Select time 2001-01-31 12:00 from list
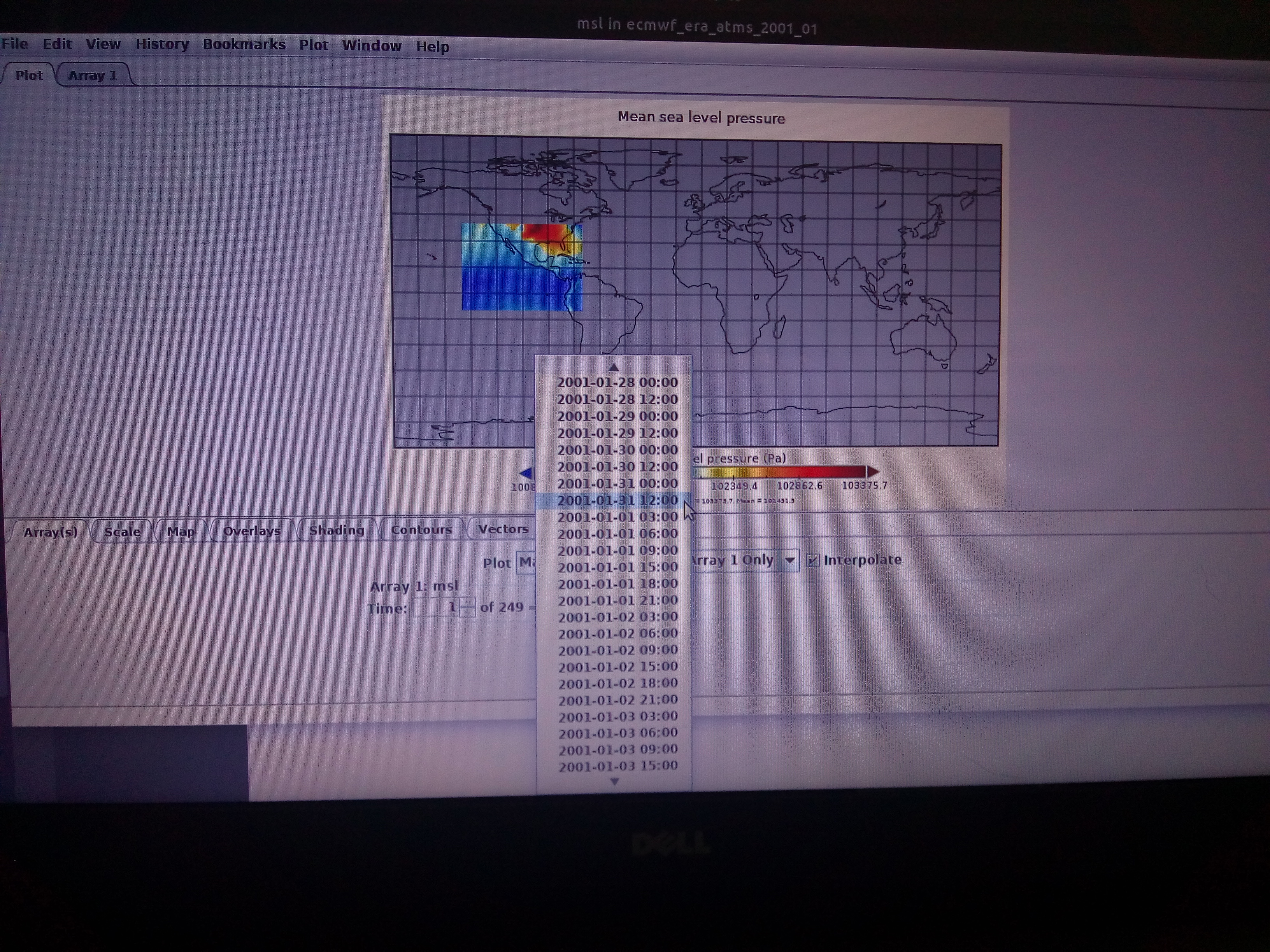 pos(617,500)
